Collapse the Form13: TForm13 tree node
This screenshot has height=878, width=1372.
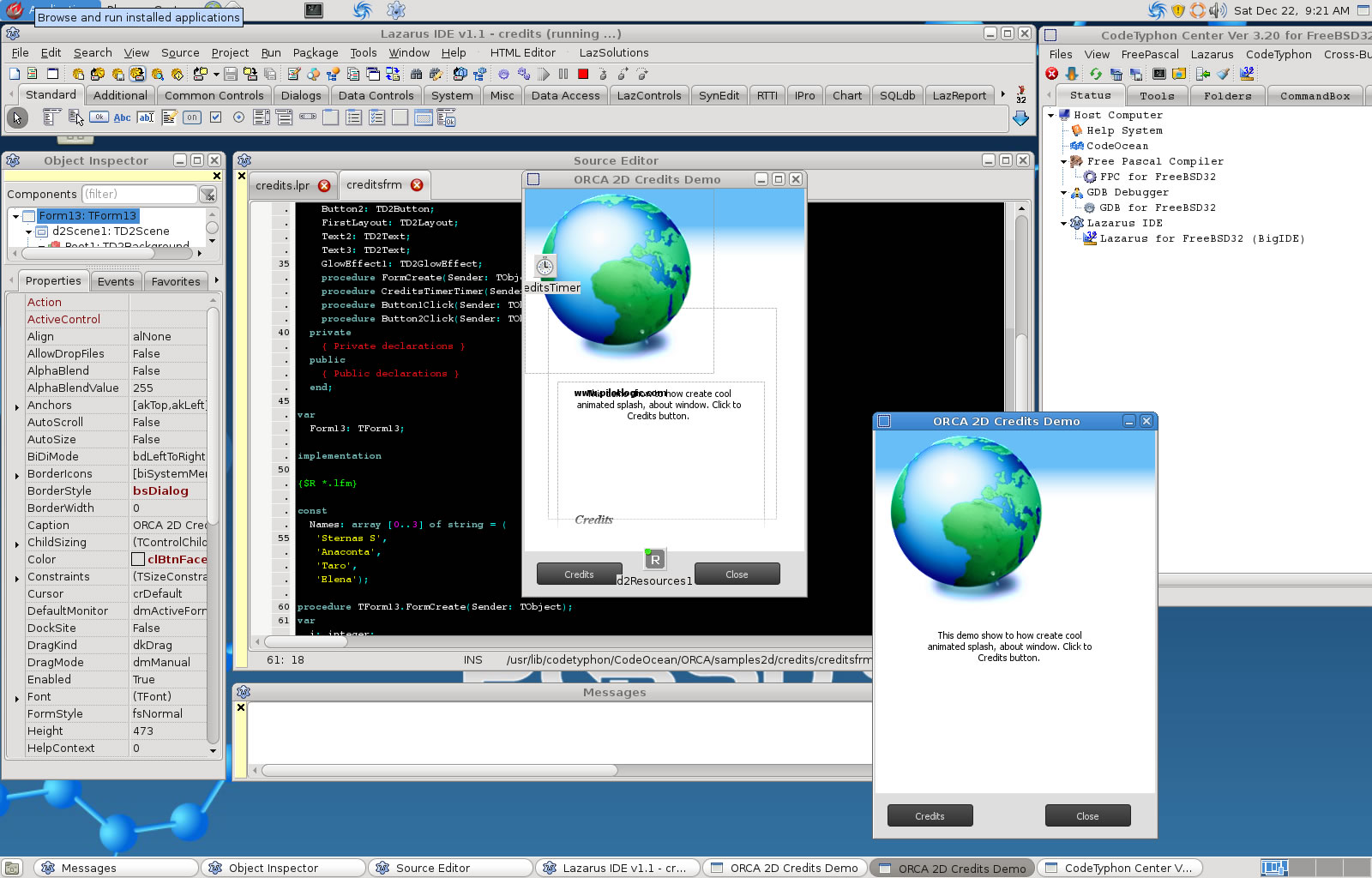[x=15, y=216]
